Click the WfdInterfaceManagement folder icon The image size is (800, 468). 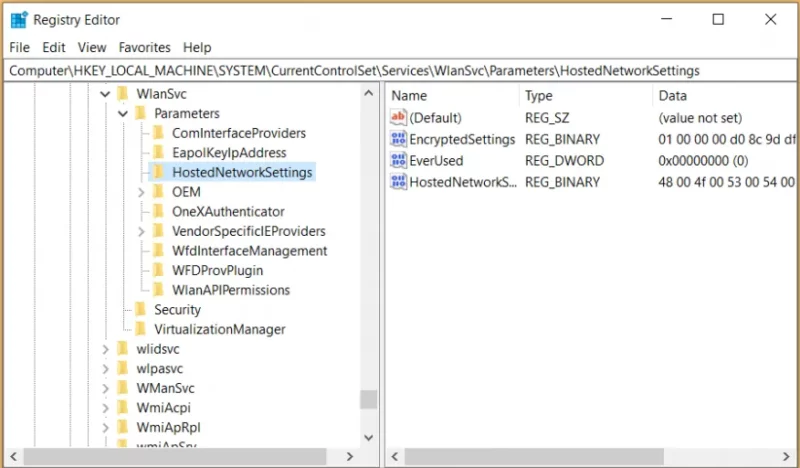tap(158, 251)
